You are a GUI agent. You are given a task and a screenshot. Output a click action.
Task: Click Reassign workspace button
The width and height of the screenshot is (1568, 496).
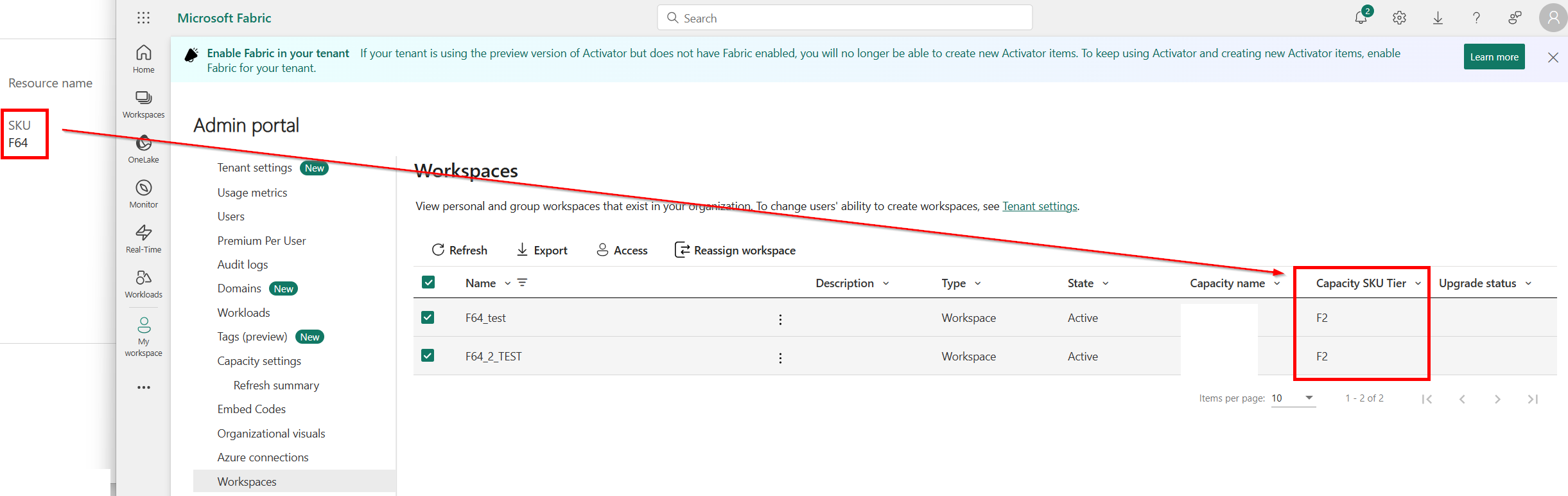(x=735, y=250)
